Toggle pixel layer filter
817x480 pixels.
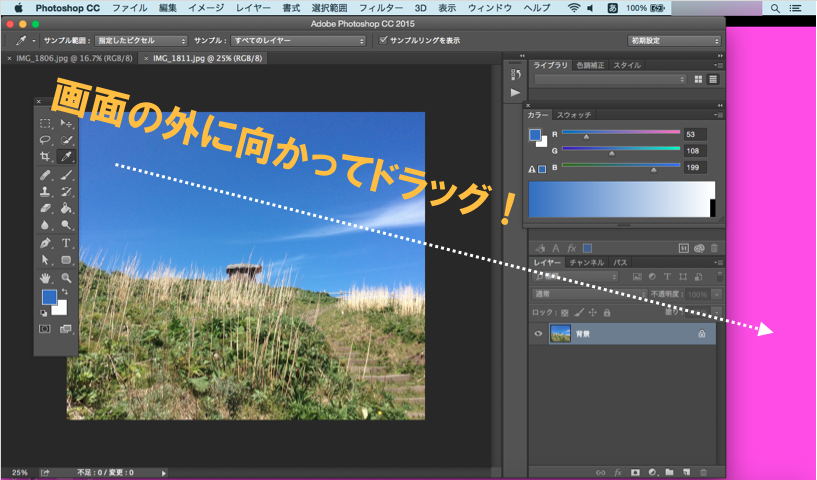pyautogui.click(x=637, y=277)
